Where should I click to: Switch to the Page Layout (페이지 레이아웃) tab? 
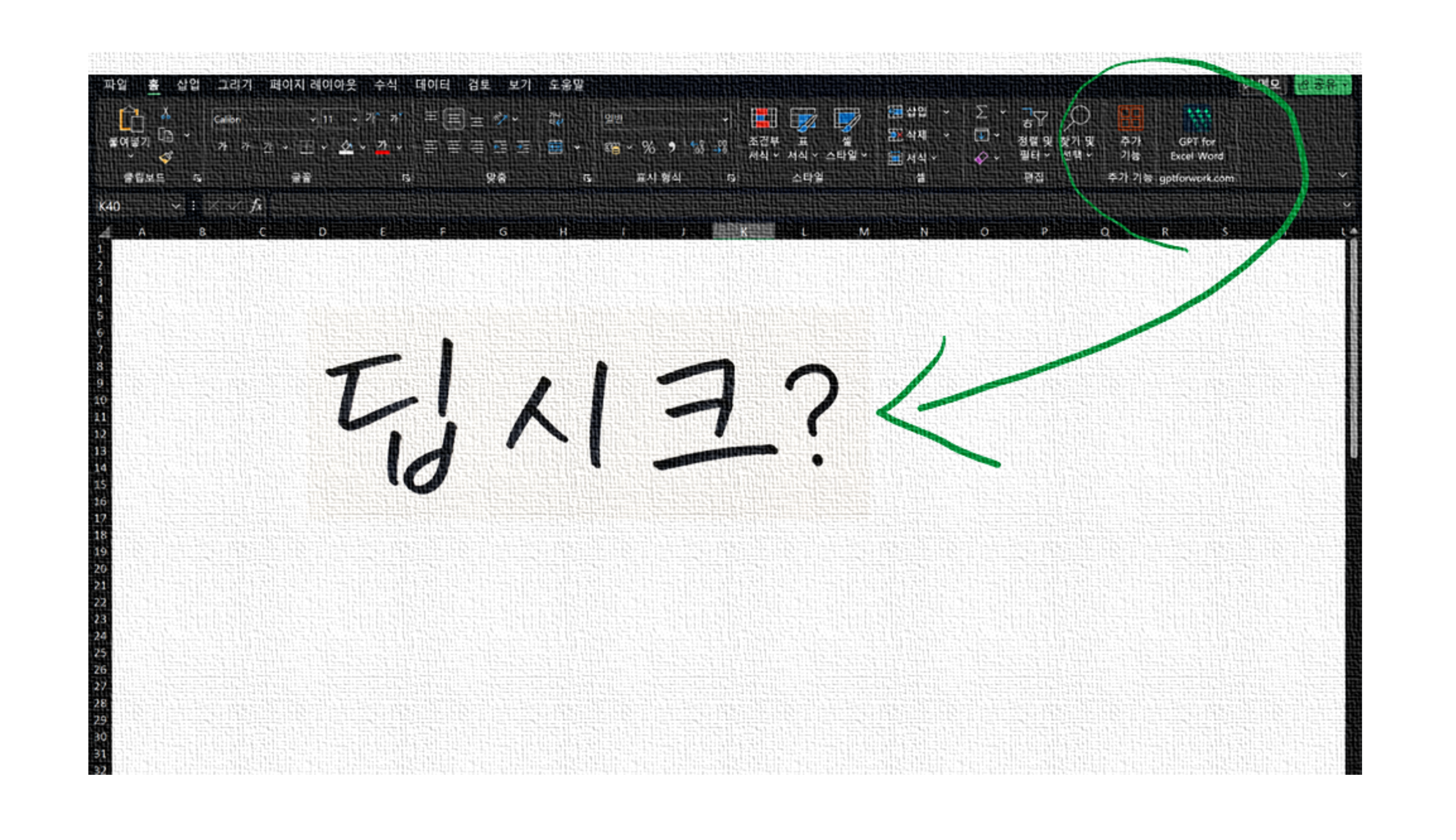(313, 85)
